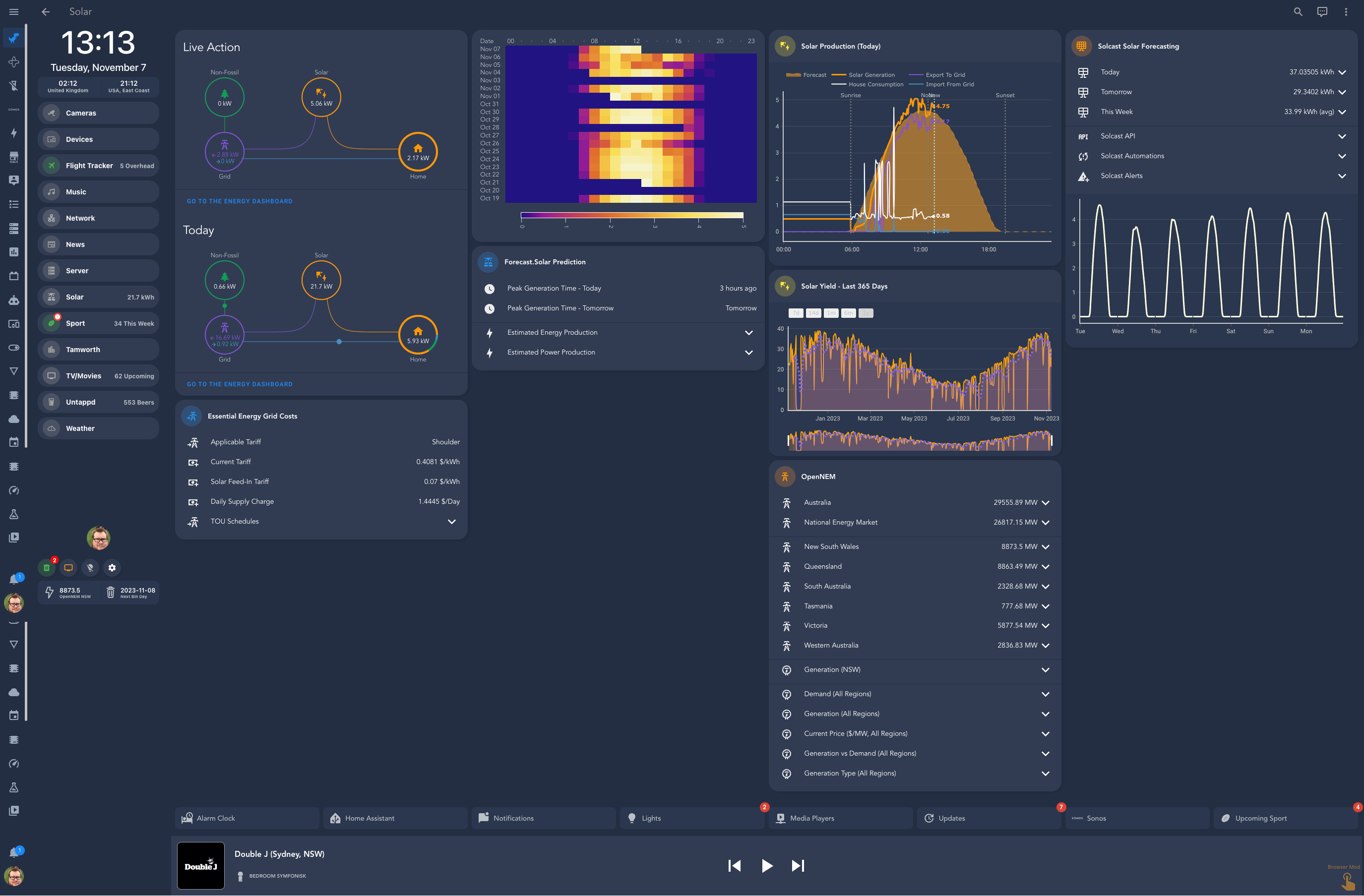Image resolution: width=1364 pixels, height=896 pixels.
Task: Expand Estimated Energy Production section
Action: tap(748, 332)
